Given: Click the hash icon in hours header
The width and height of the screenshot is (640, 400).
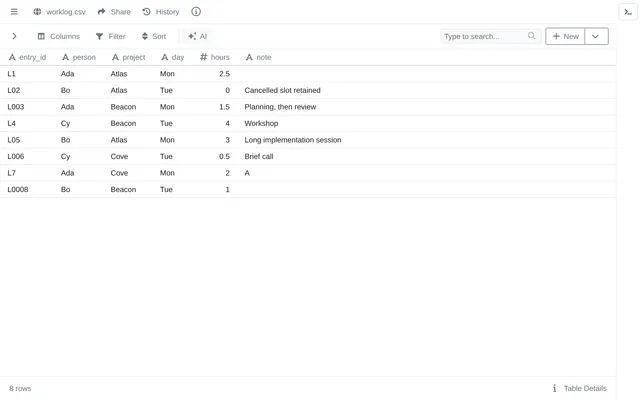Looking at the screenshot, I should 204,58.
